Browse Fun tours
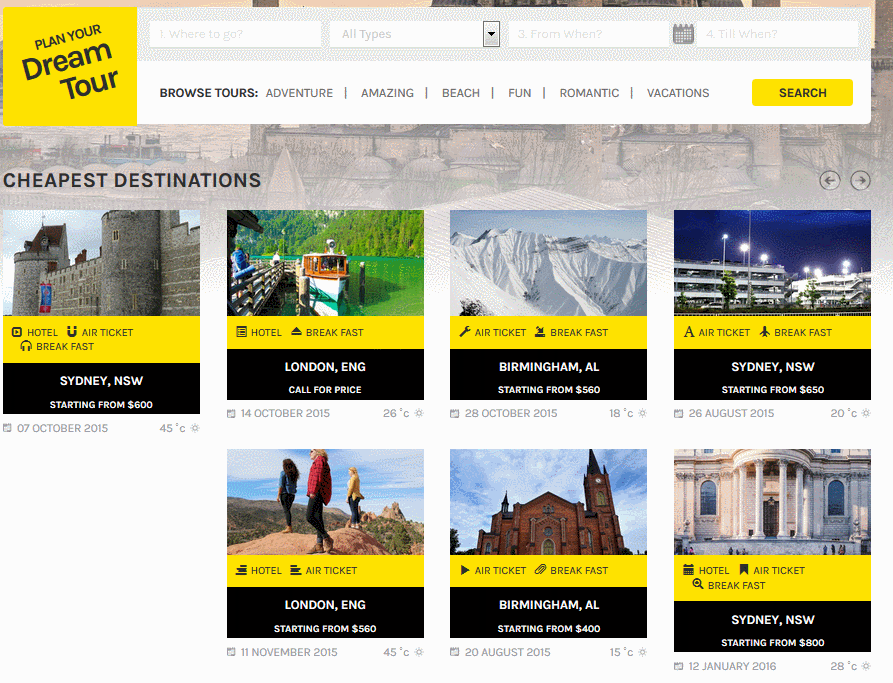The image size is (893, 683). (519, 93)
